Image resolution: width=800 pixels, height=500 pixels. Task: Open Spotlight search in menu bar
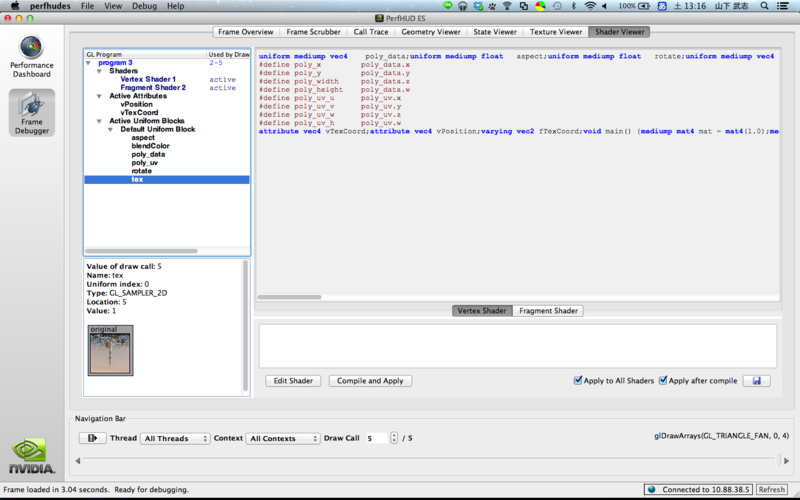coord(764,6)
